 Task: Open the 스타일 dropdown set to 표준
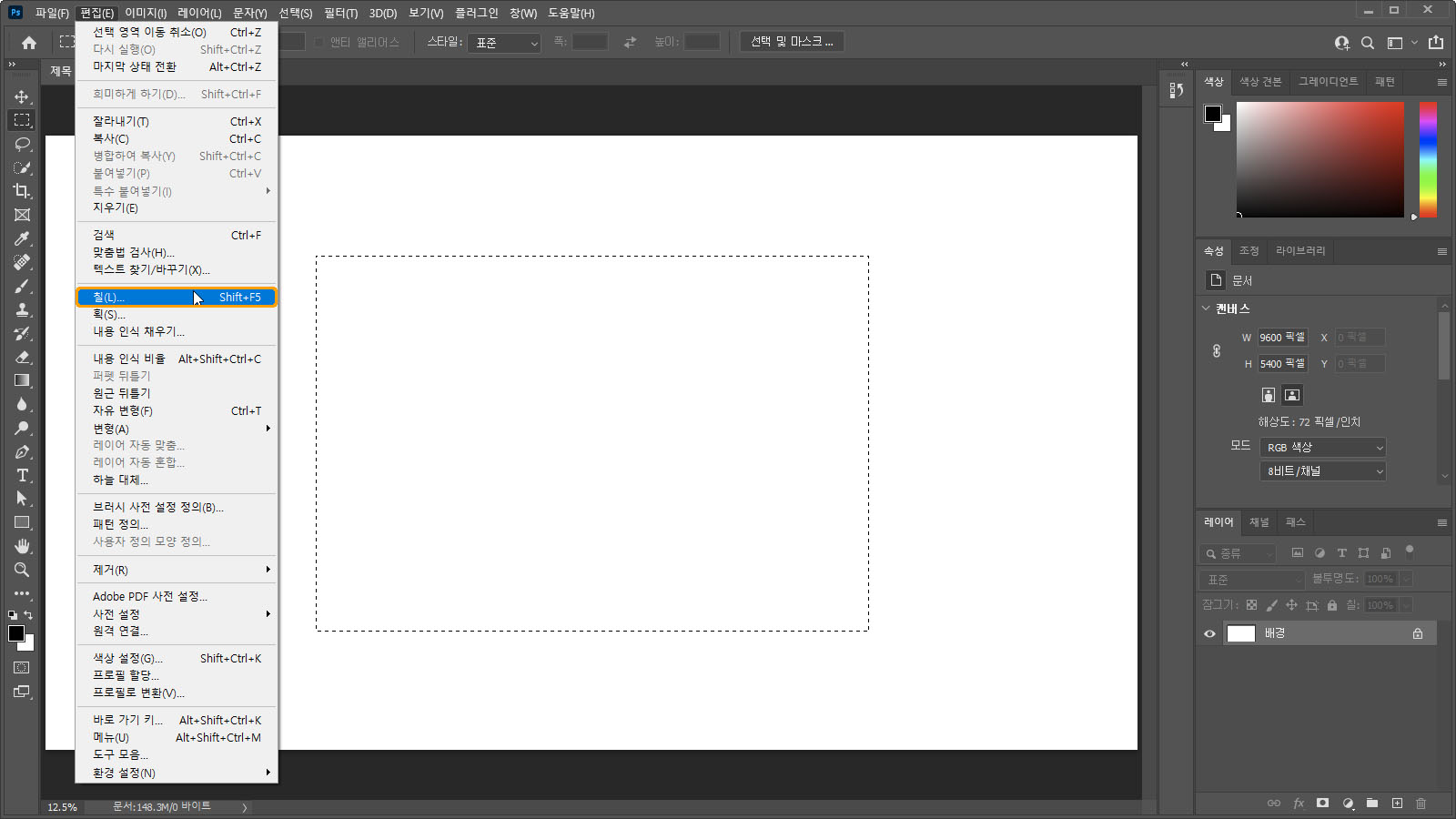pyautogui.click(x=504, y=43)
